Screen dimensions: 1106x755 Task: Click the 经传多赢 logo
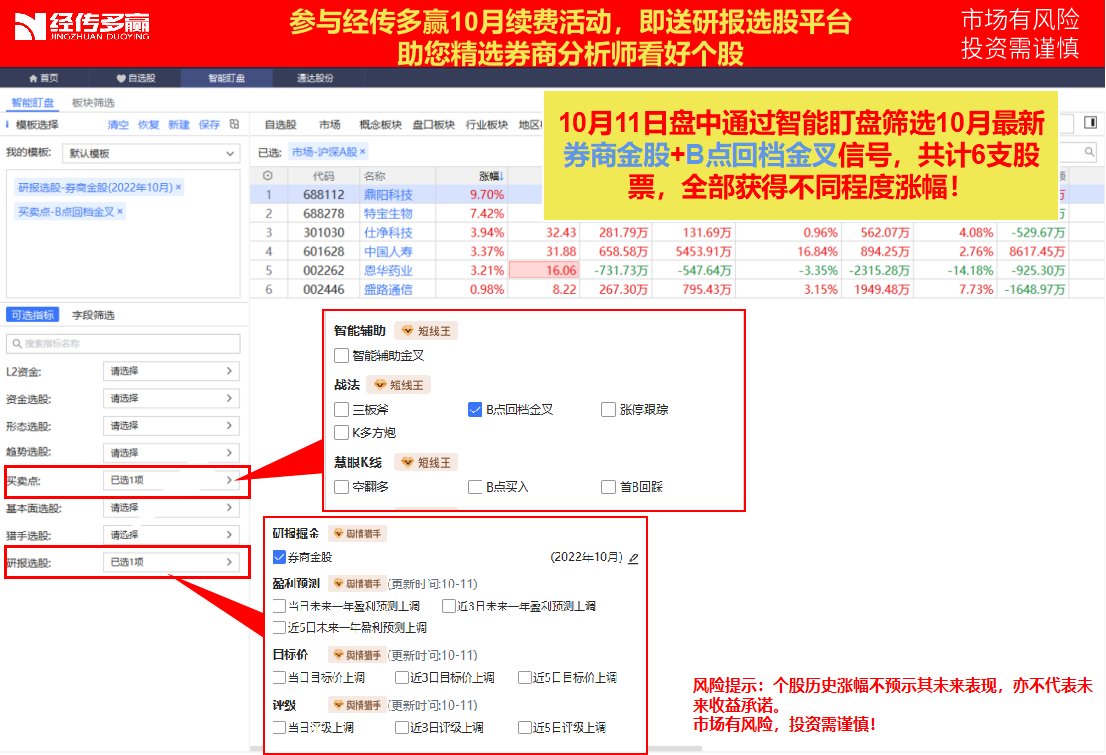(x=82, y=27)
